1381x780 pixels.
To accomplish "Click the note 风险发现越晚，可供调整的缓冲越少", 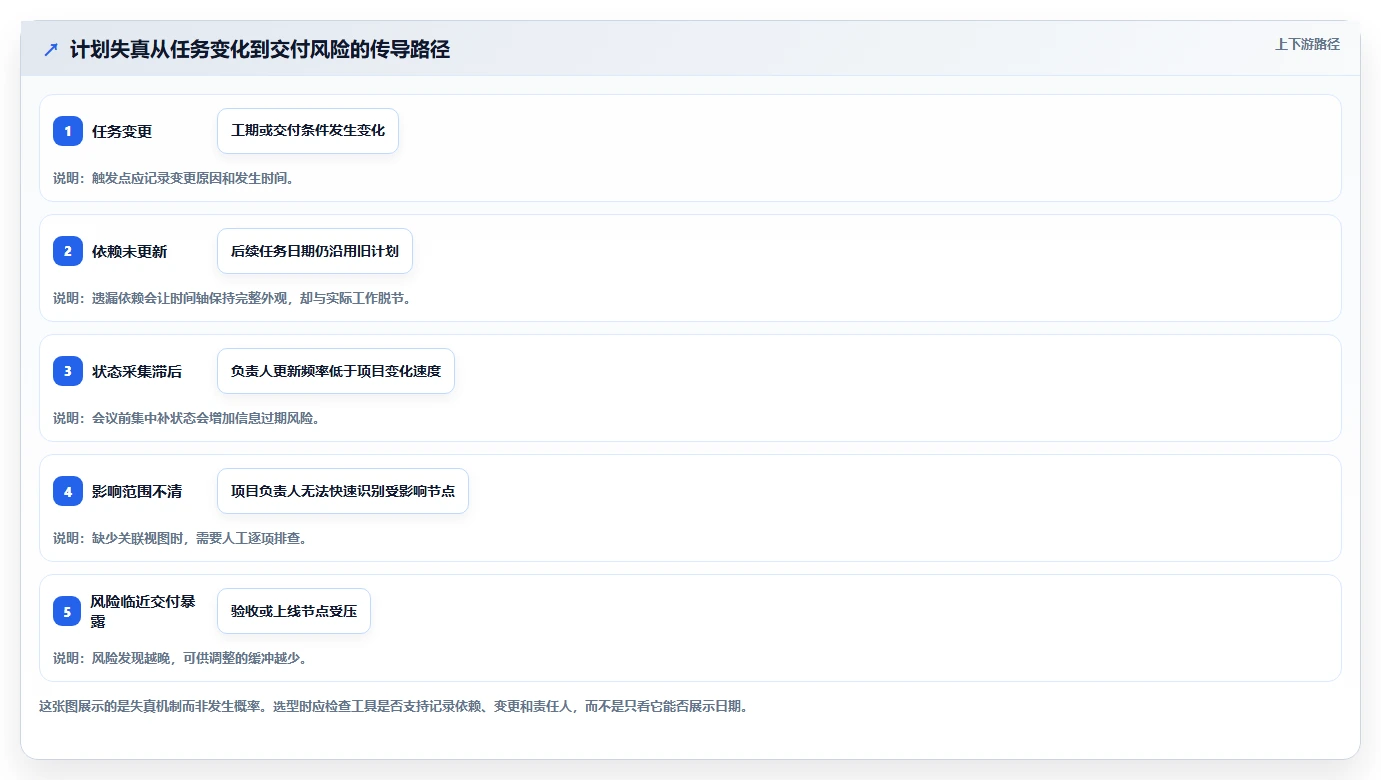I will [x=180, y=658].
